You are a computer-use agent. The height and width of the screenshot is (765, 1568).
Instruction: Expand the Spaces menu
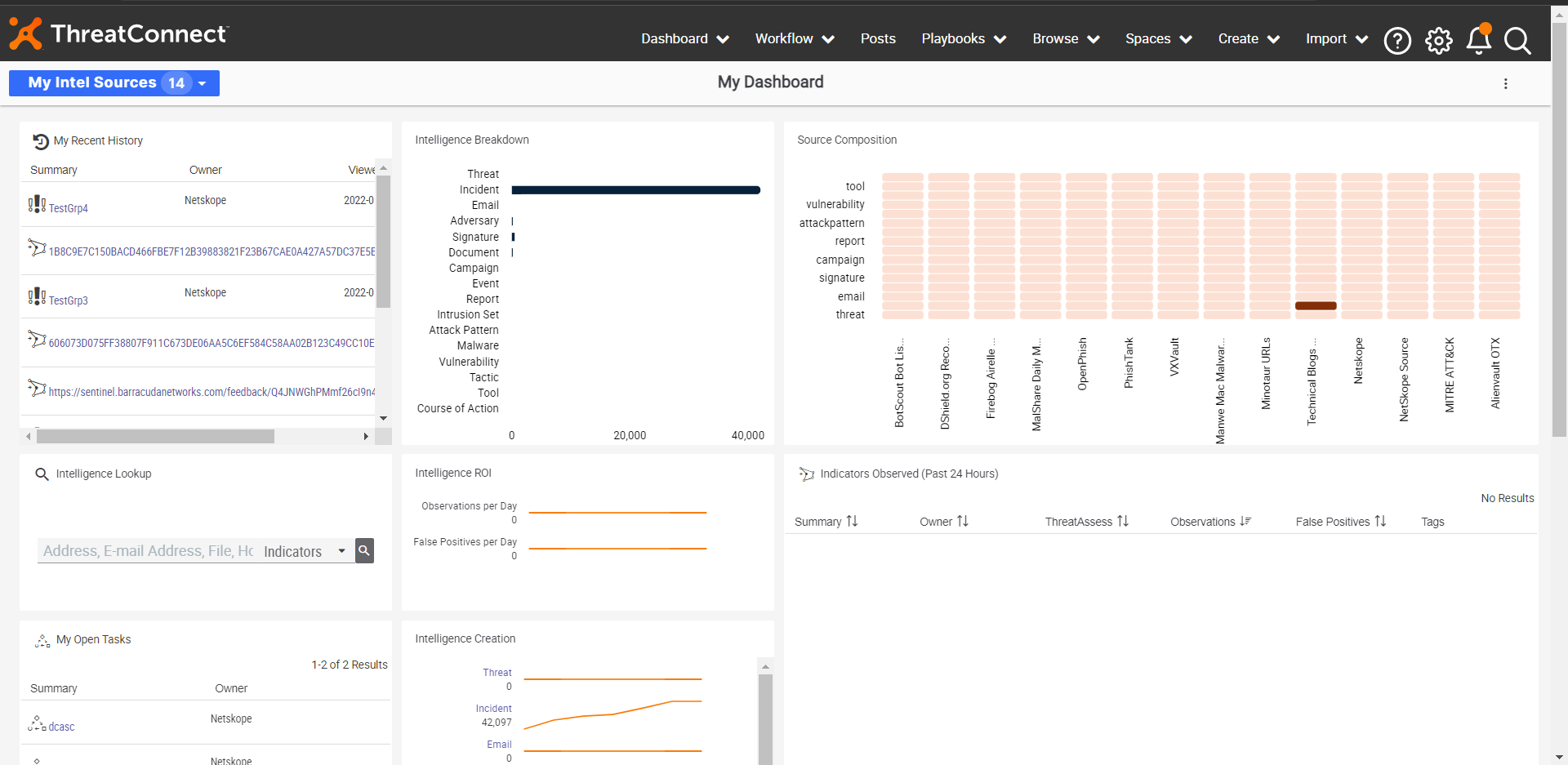point(1159,39)
